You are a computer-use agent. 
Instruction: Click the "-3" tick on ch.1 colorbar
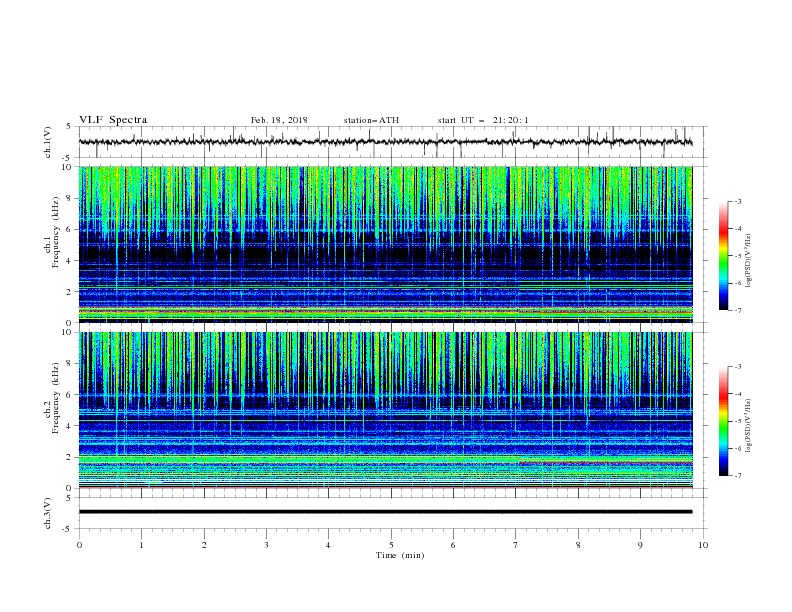click(738, 201)
